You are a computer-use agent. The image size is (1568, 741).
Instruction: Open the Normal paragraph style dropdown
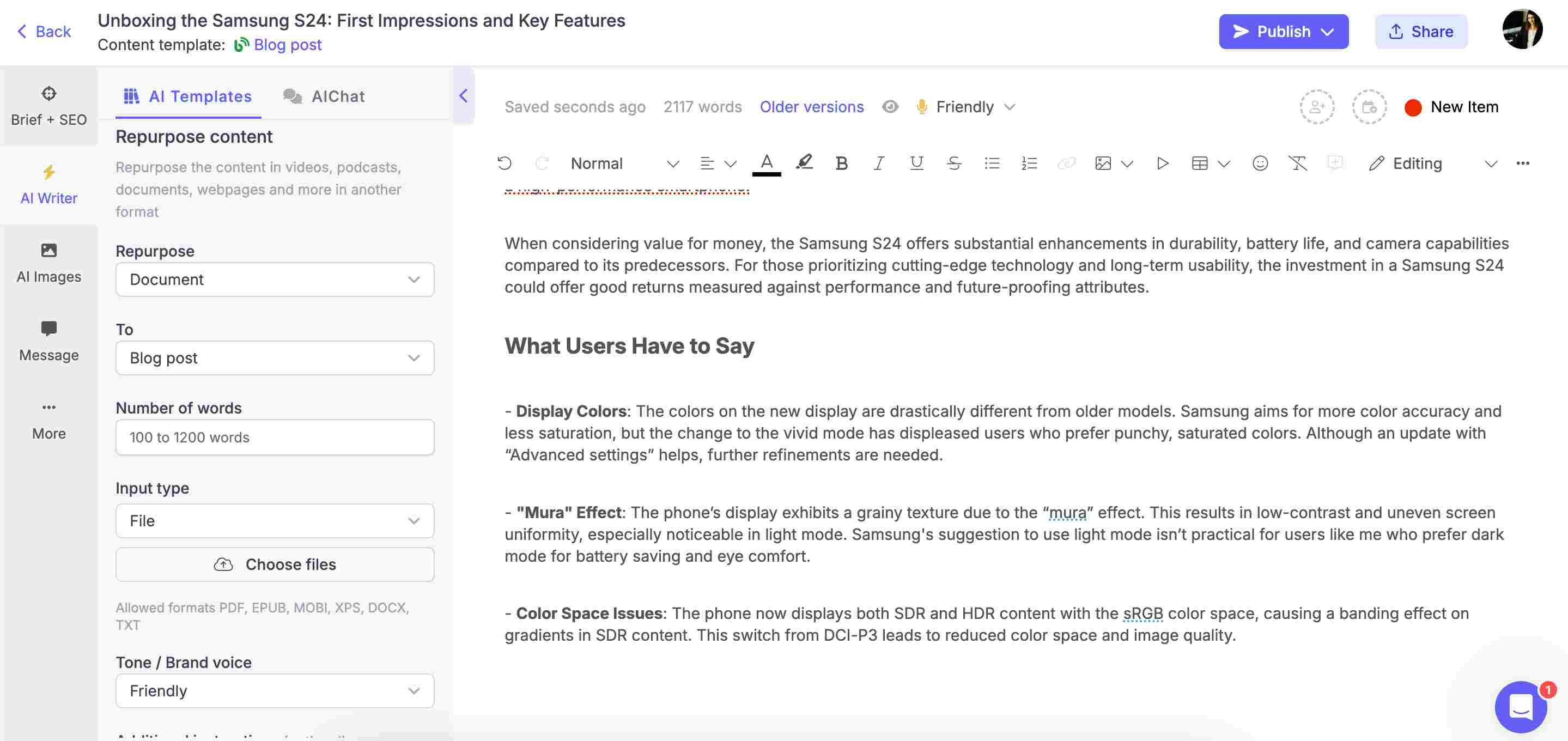[x=624, y=163]
